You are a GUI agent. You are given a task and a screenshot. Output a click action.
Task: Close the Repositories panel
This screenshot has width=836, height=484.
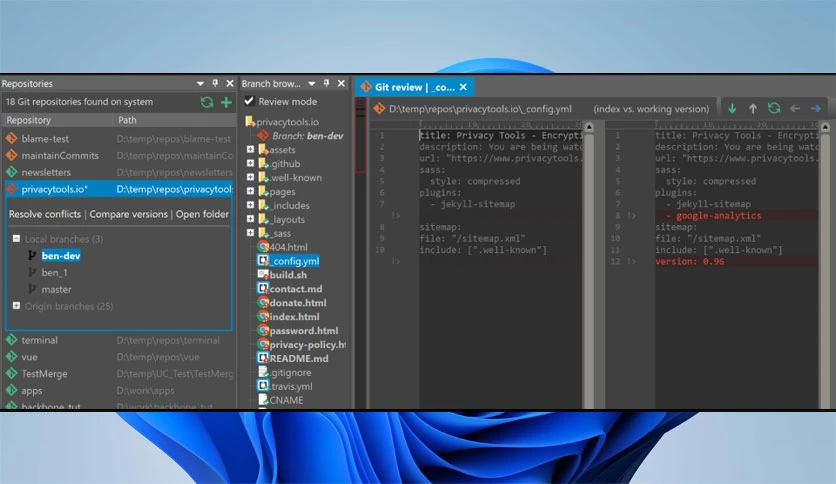pos(230,83)
